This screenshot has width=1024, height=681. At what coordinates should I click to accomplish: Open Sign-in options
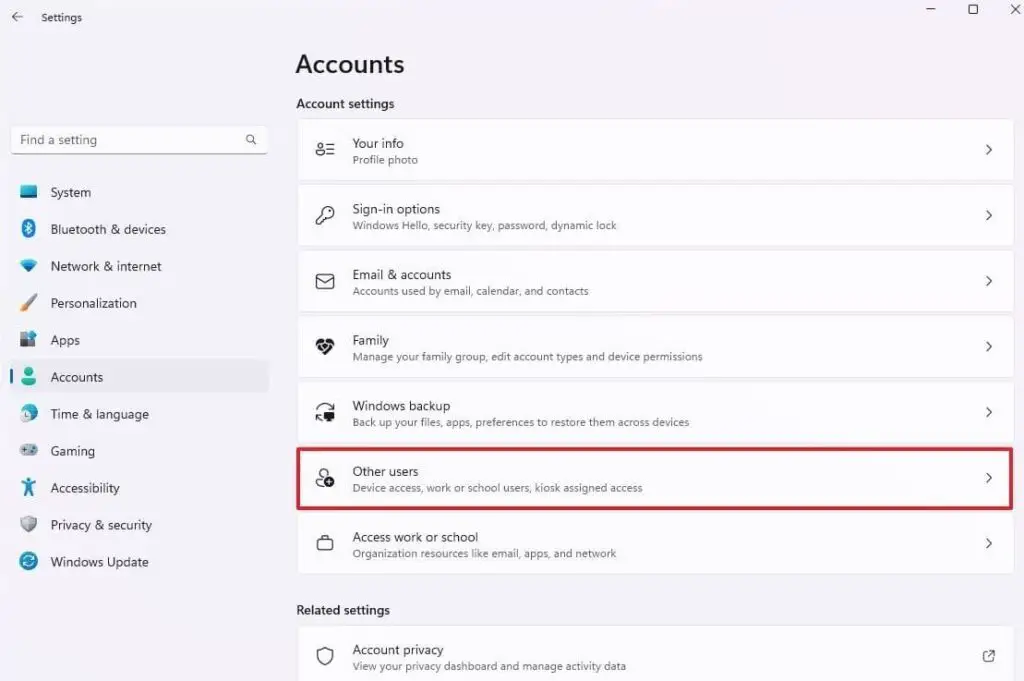pos(654,215)
